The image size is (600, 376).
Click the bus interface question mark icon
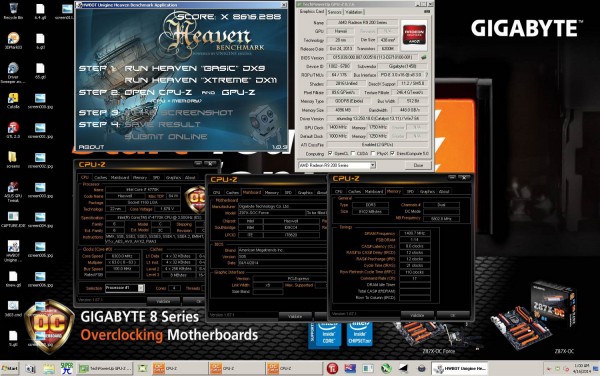427,75
